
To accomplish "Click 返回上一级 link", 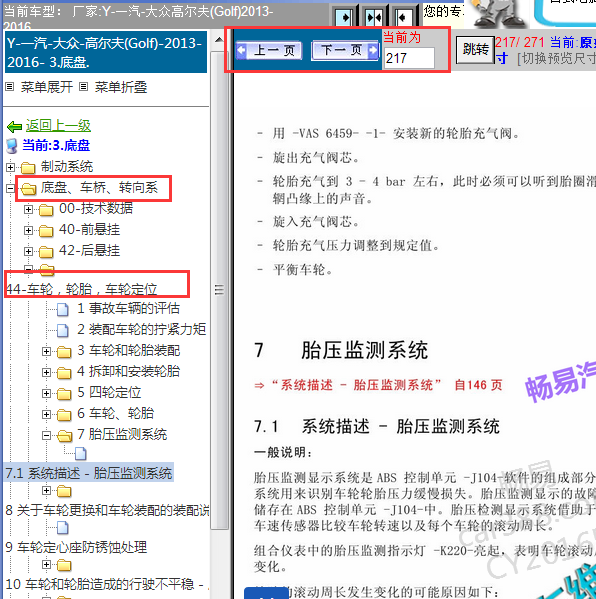I will coord(58,125).
